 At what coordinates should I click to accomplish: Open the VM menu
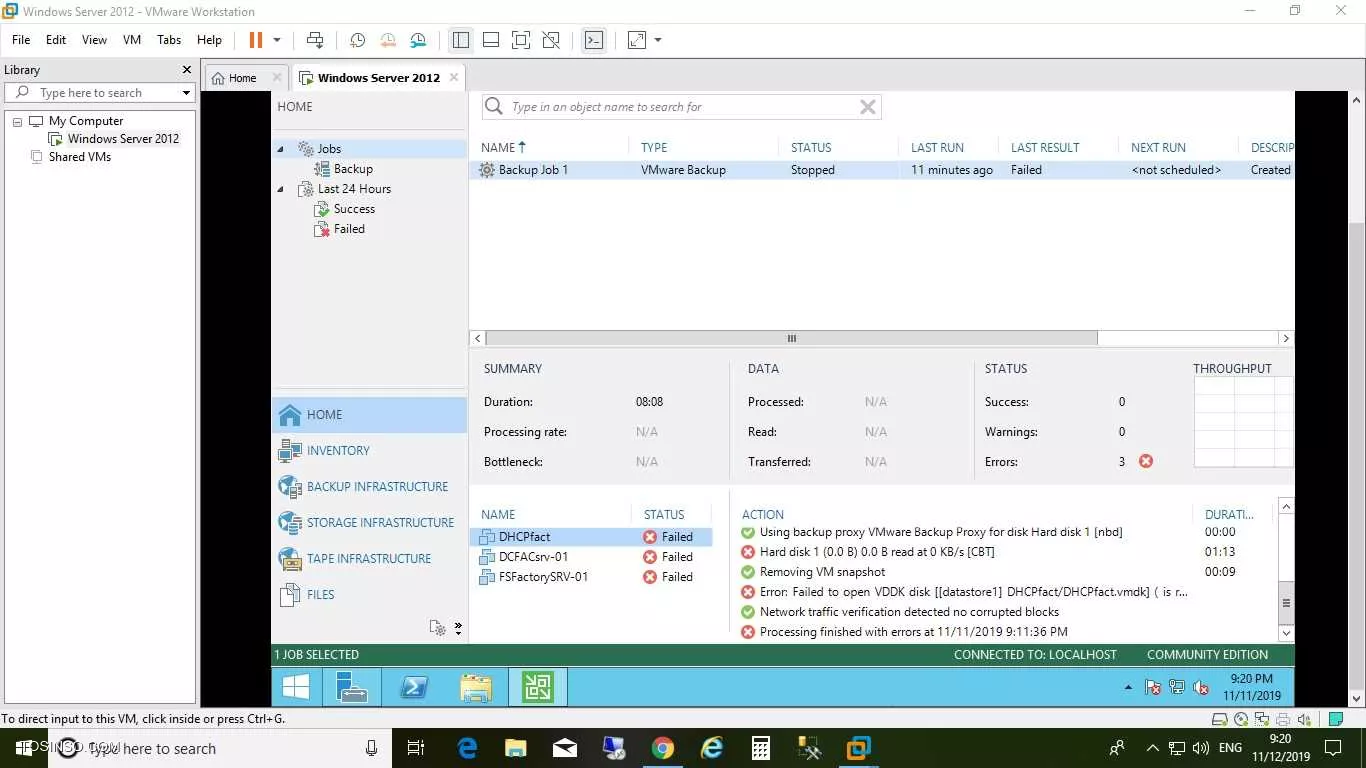click(132, 40)
